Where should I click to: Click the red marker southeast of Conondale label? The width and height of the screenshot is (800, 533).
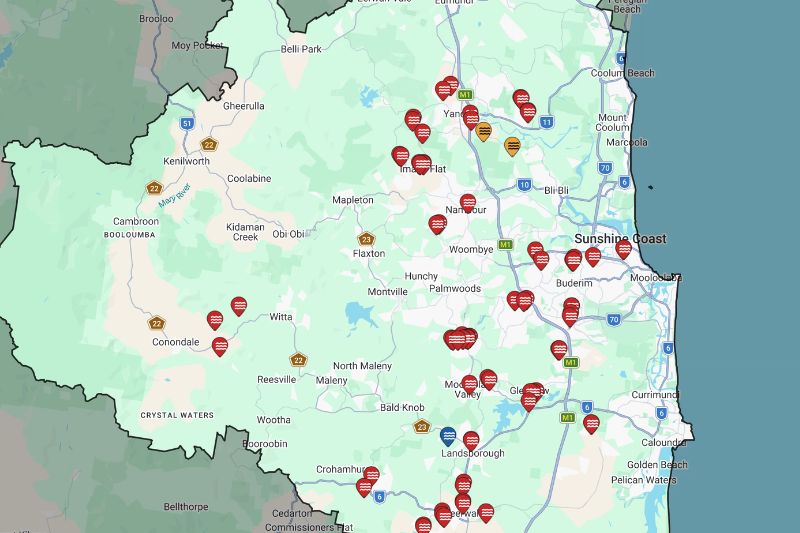220,346
